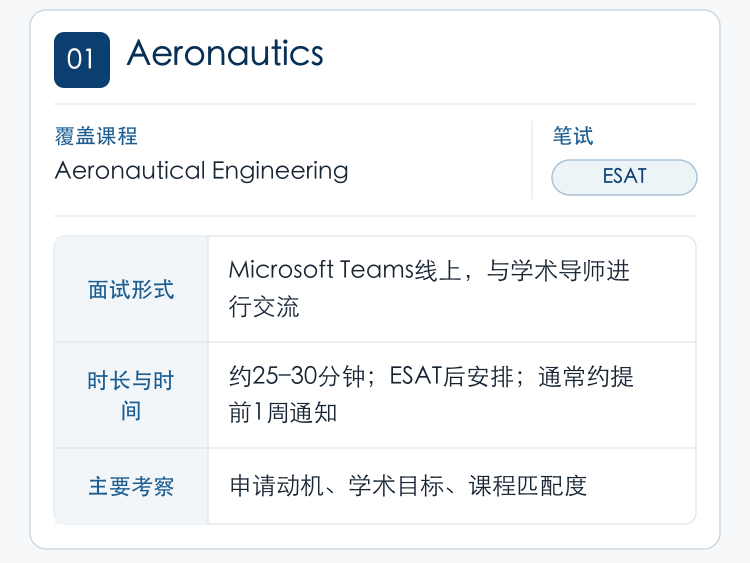Select the Microsoft Teams线上 description text

(430, 288)
